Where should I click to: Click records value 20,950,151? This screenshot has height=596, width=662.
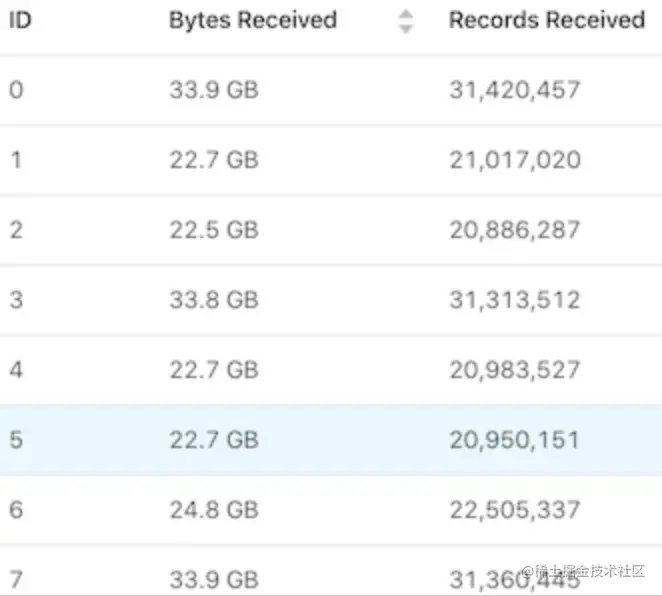(514, 440)
